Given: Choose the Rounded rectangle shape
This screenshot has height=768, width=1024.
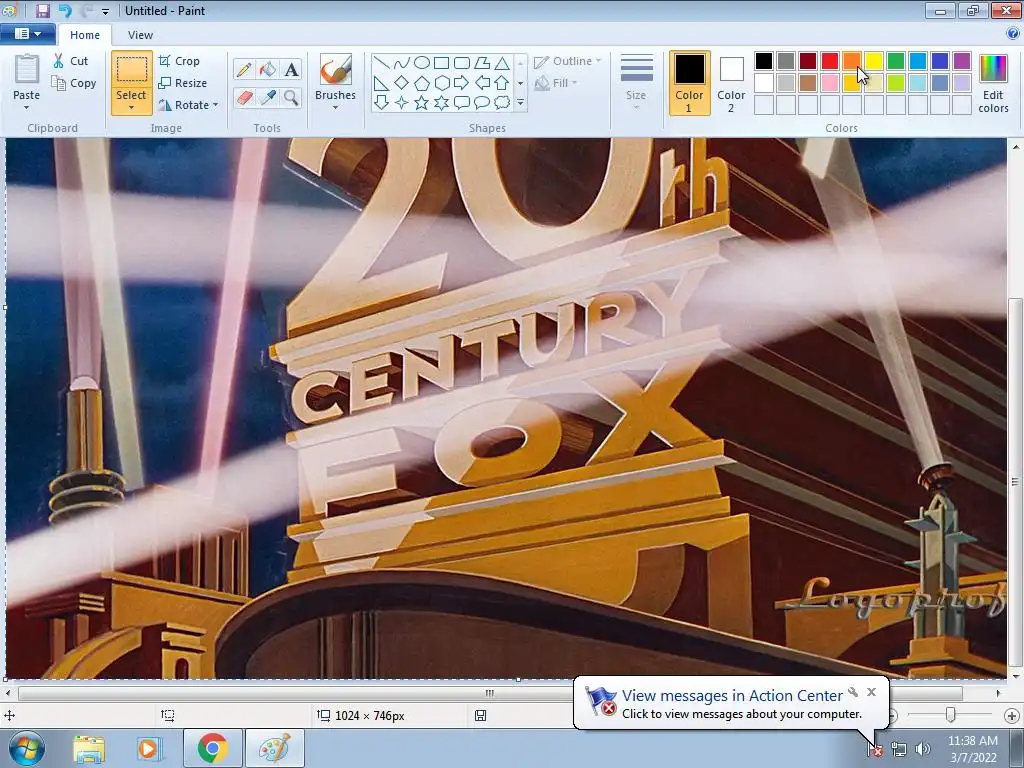Looking at the screenshot, I should point(462,63).
